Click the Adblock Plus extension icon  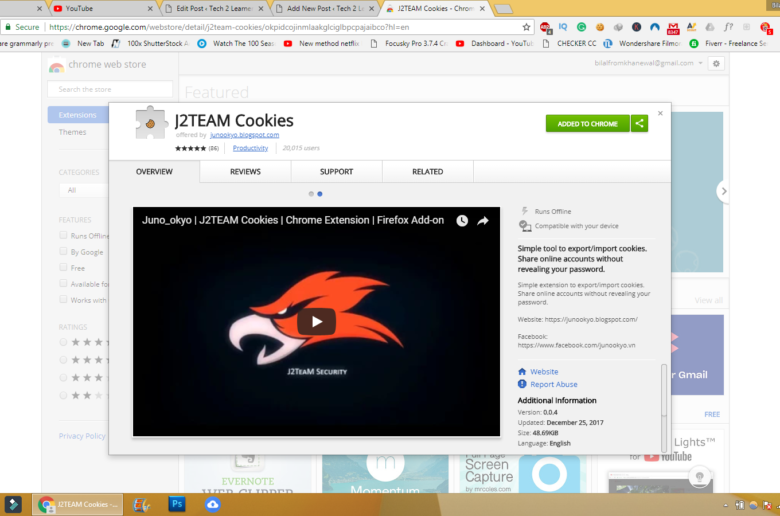coord(545,27)
